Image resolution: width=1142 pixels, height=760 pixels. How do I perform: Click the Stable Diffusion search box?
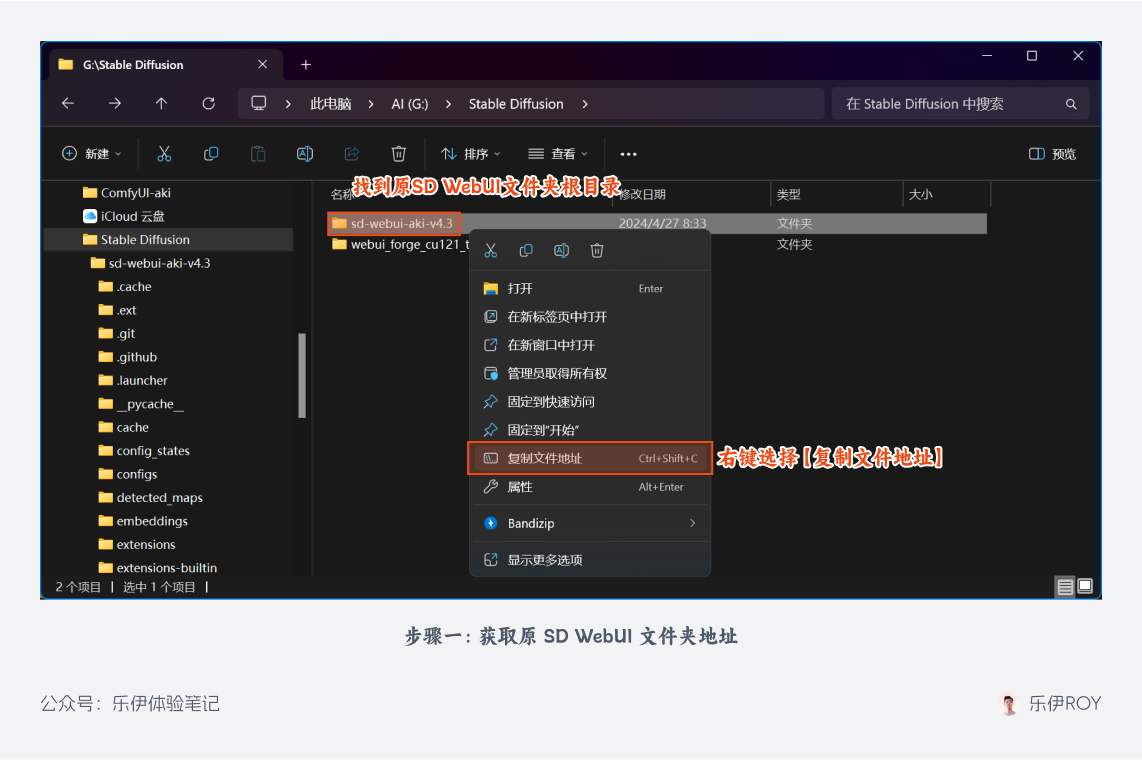click(960, 103)
